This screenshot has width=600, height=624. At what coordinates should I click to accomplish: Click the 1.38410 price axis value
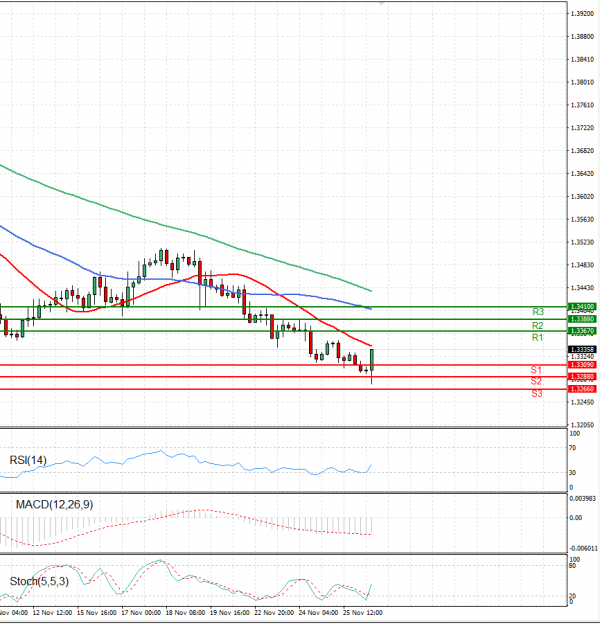[x=582, y=59]
